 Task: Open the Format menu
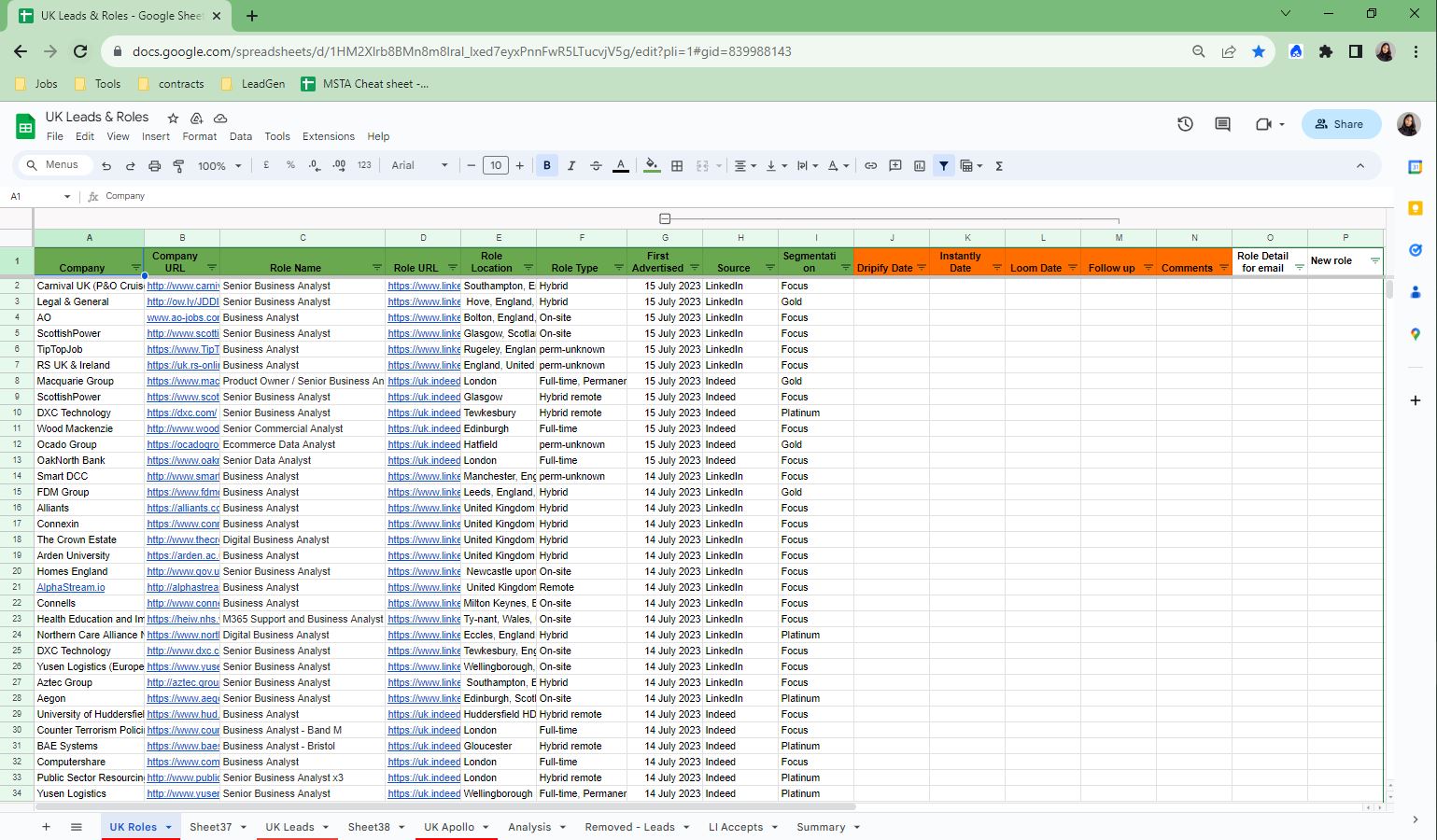(200, 136)
